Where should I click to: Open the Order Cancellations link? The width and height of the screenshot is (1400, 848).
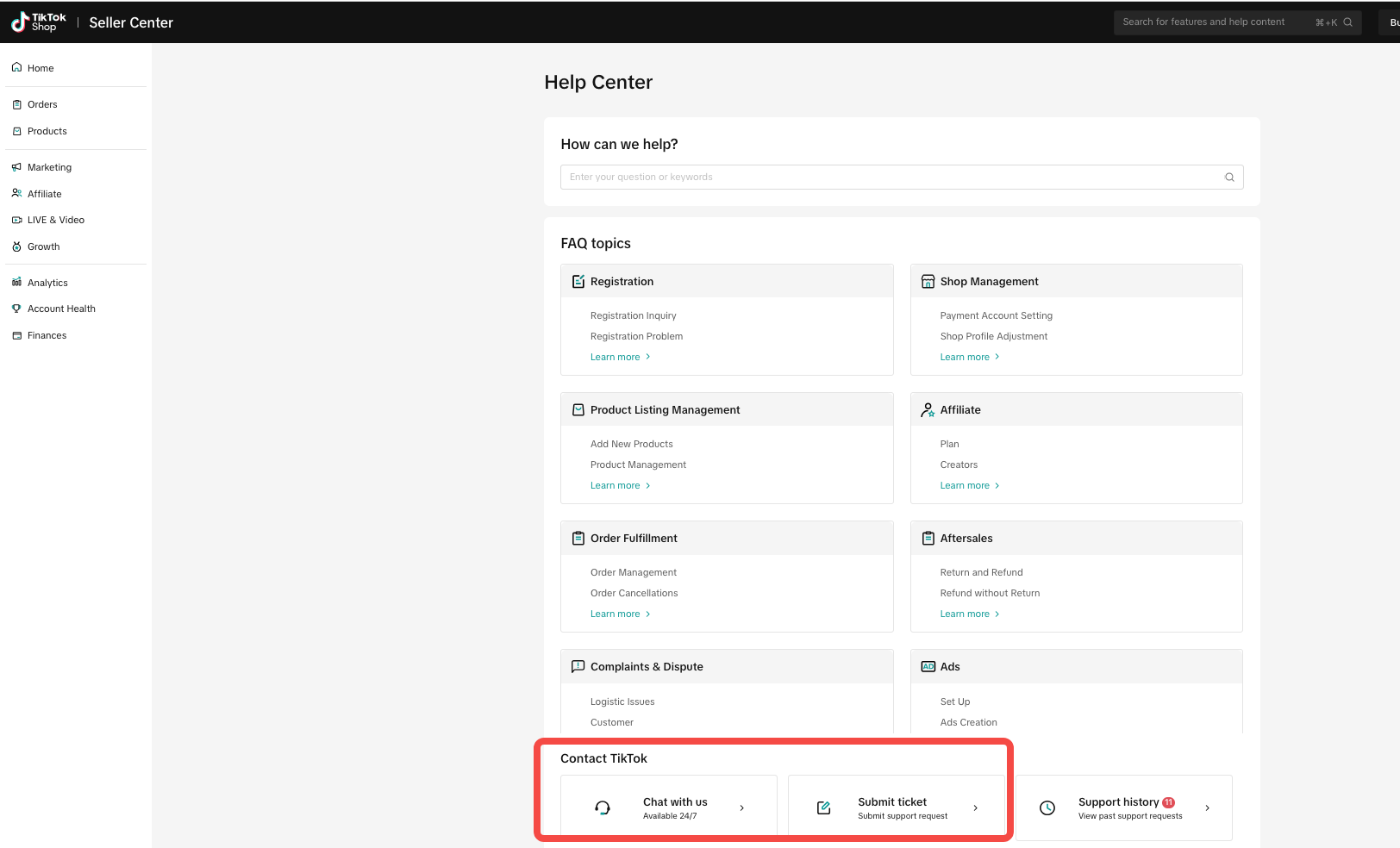coord(634,594)
